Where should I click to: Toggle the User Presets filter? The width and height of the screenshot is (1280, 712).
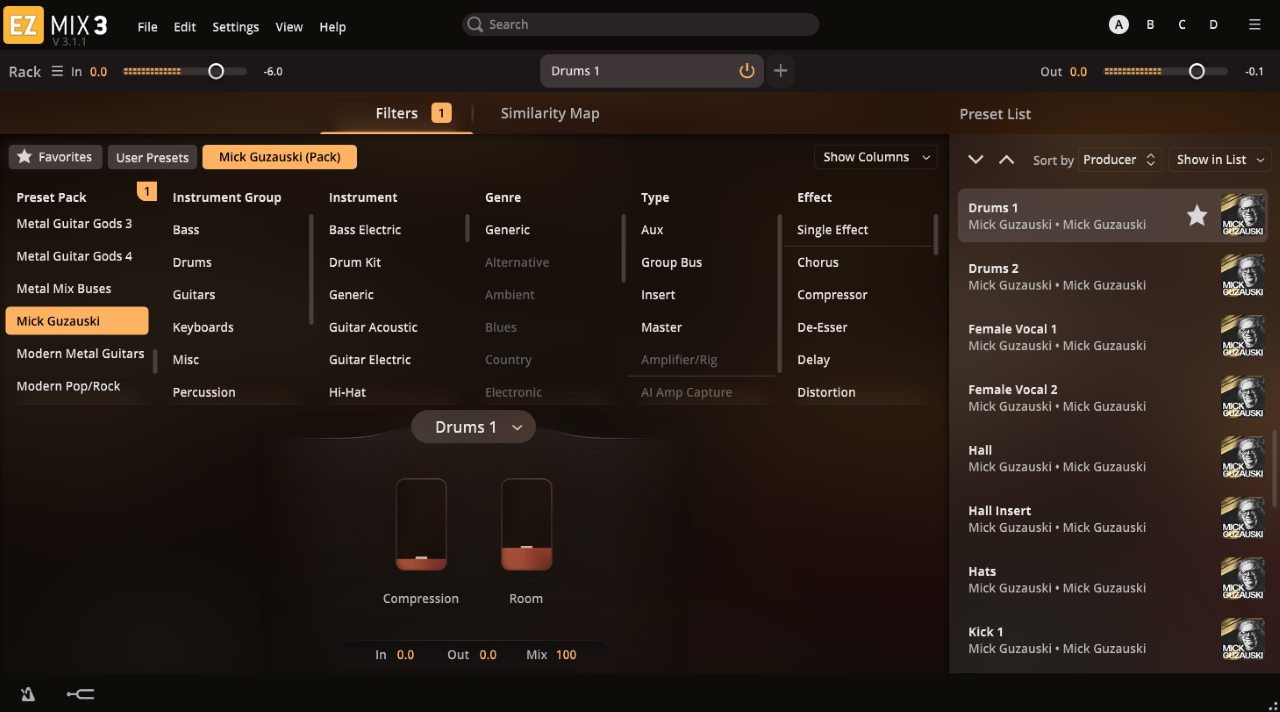tap(152, 157)
